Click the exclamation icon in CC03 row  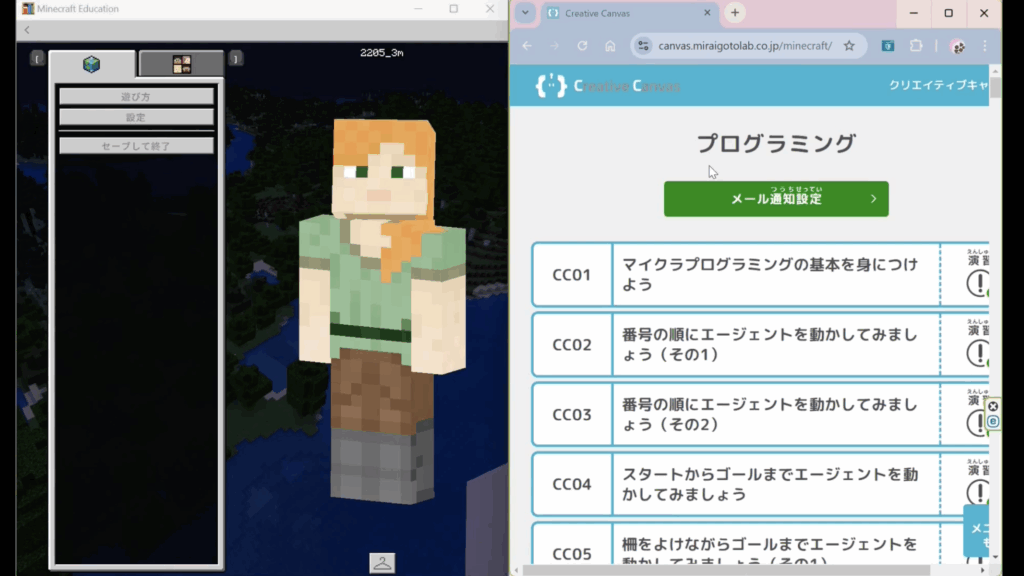coord(978,424)
